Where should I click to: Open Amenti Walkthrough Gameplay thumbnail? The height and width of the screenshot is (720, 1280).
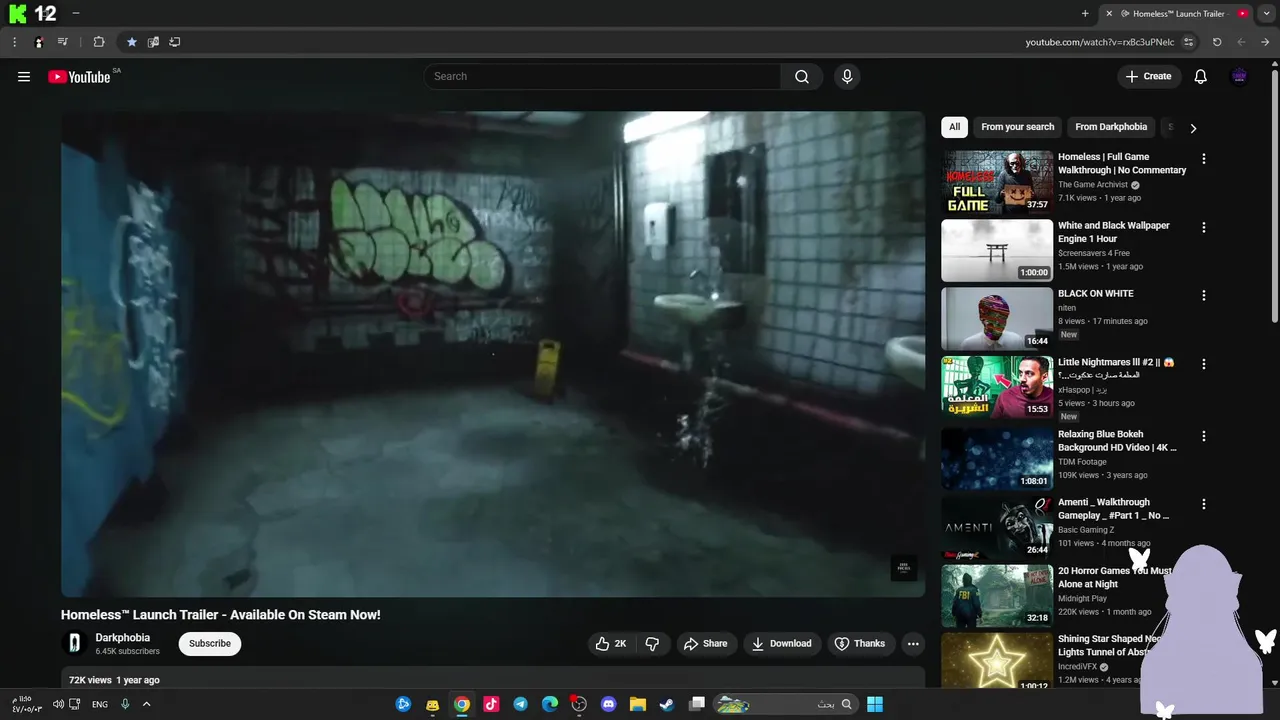[997, 528]
